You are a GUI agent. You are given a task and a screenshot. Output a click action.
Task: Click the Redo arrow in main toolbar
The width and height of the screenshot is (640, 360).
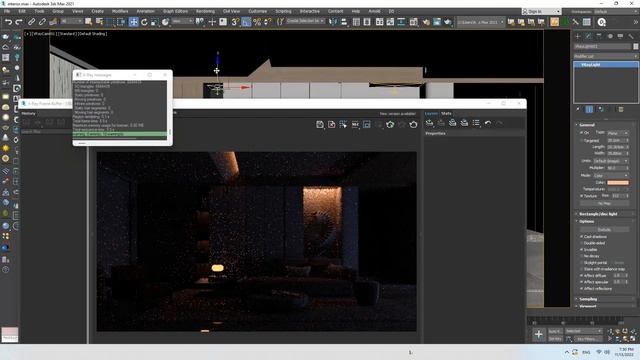tap(19, 22)
